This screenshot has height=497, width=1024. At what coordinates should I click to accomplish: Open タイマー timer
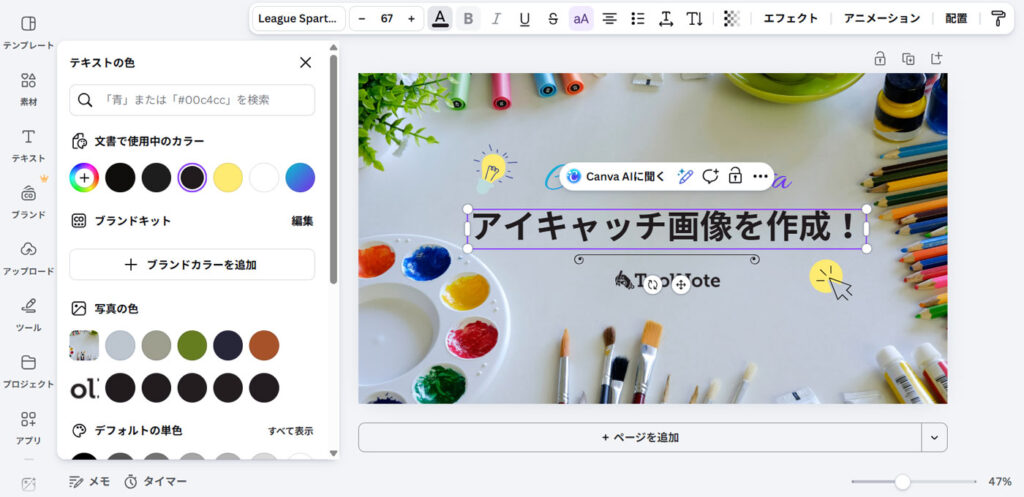pos(155,481)
